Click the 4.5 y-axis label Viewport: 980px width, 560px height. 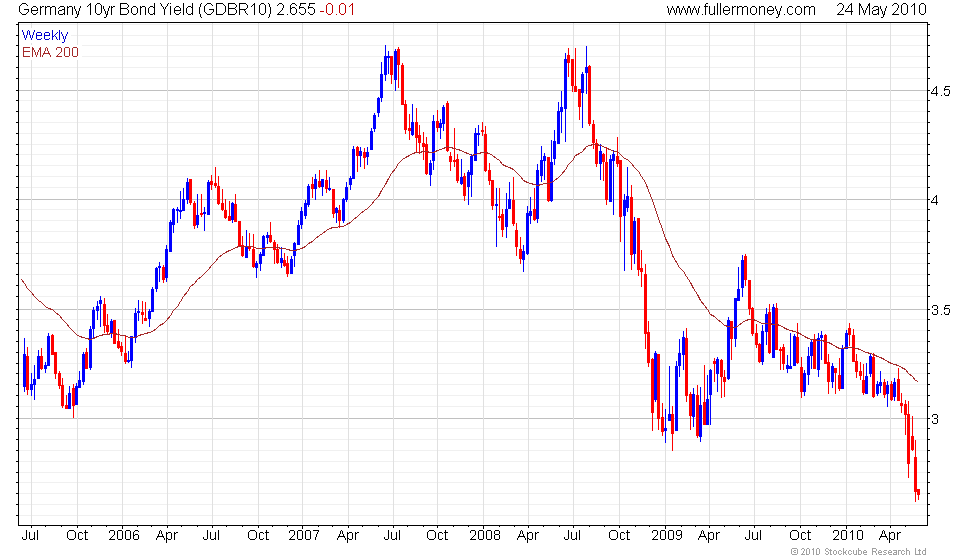coord(941,91)
